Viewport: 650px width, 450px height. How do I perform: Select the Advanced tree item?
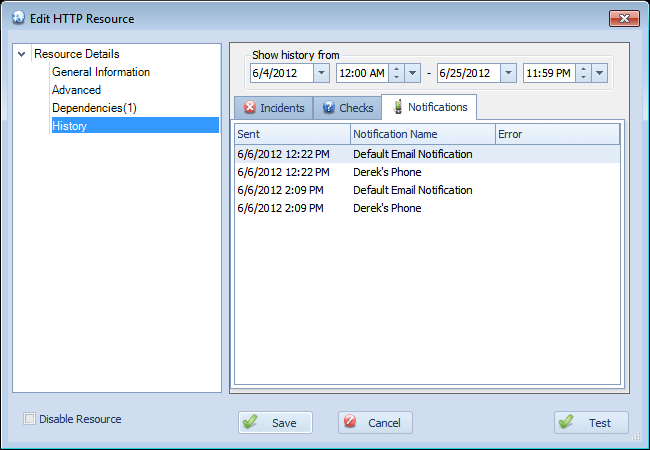tap(76, 90)
